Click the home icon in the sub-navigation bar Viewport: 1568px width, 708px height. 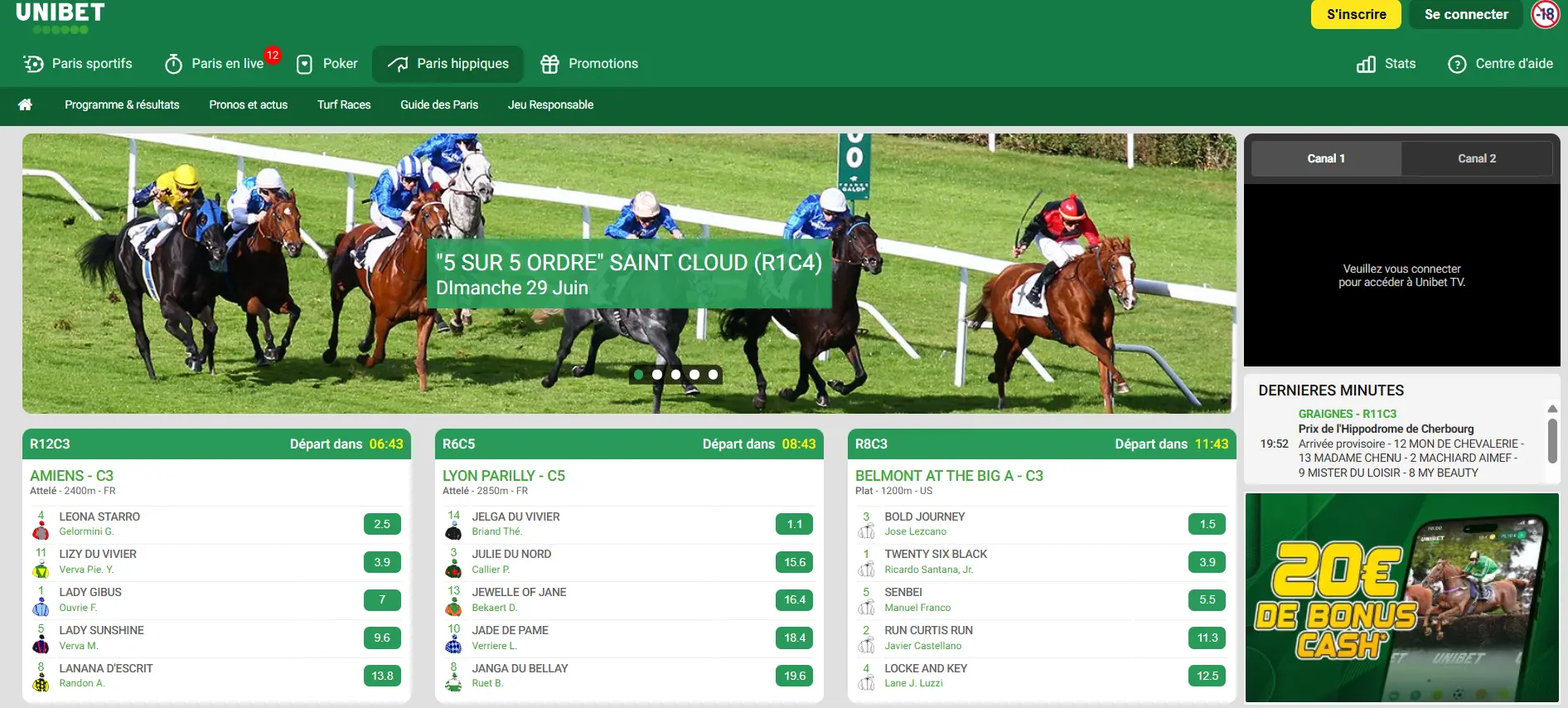pyautogui.click(x=25, y=104)
